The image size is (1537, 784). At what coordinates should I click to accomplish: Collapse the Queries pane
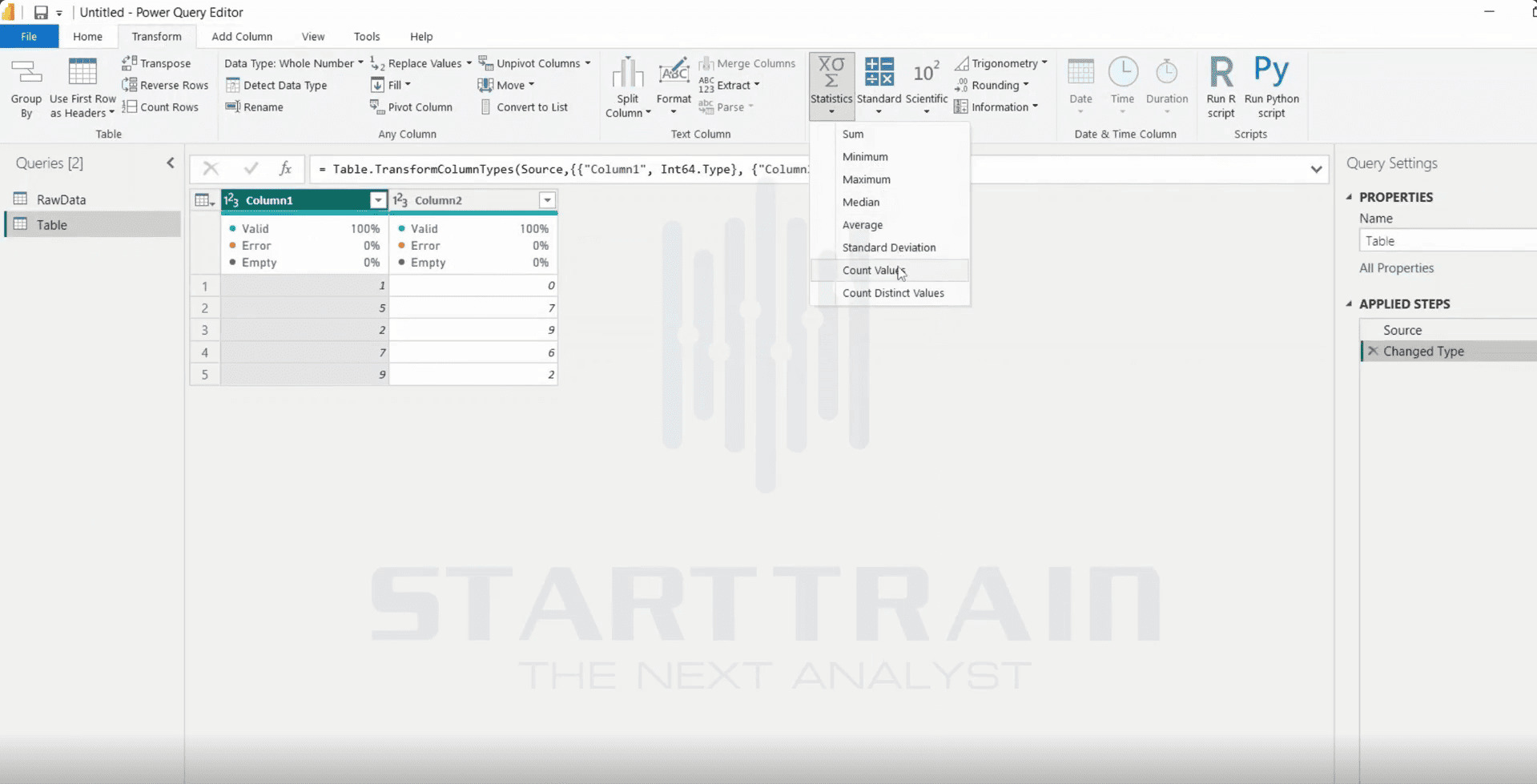171,163
